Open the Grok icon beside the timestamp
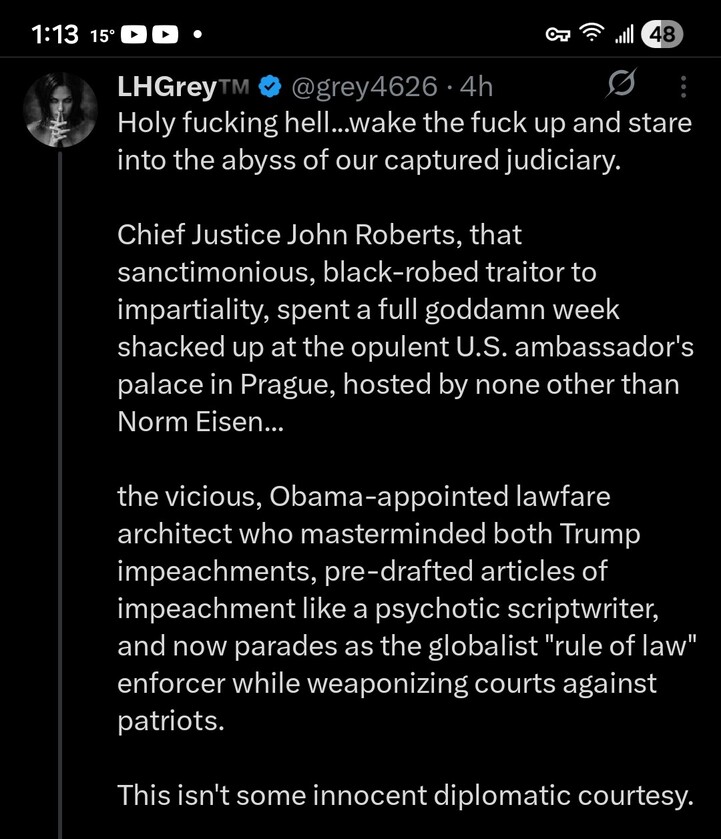 (x=622, y=88)
